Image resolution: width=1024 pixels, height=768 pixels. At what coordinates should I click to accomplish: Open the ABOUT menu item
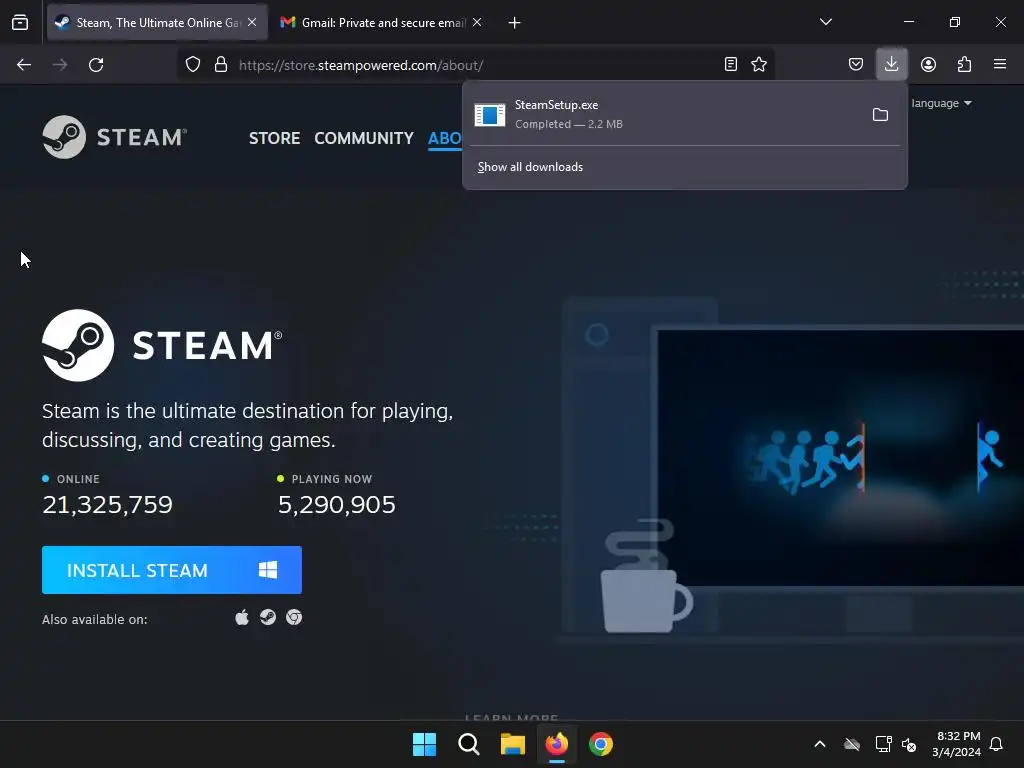[x=445, y=138]
